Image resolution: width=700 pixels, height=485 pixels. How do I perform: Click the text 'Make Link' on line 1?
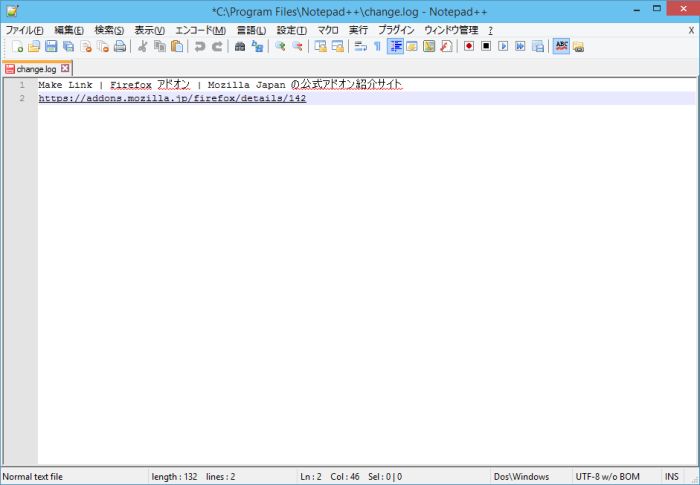click(x=65, y=85)
